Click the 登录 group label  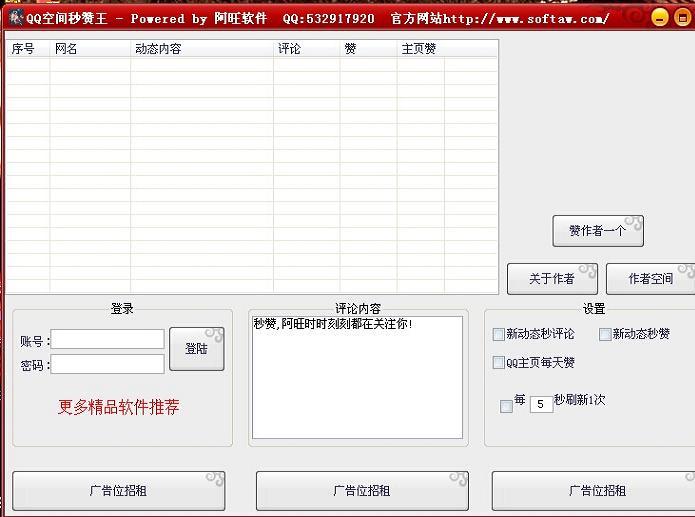click(122, 308)
